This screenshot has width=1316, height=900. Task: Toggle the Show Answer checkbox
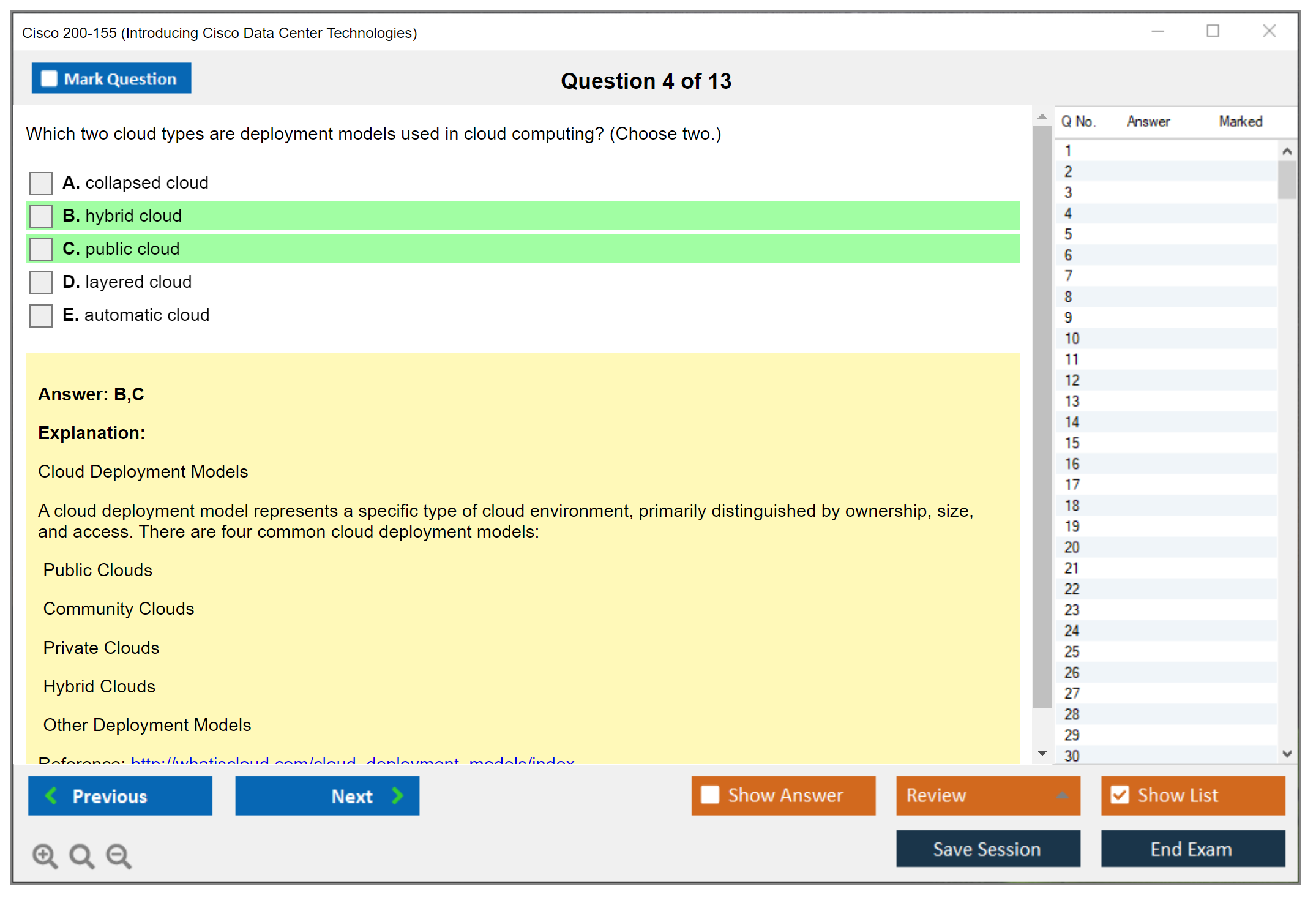click(x=710, y=795)
